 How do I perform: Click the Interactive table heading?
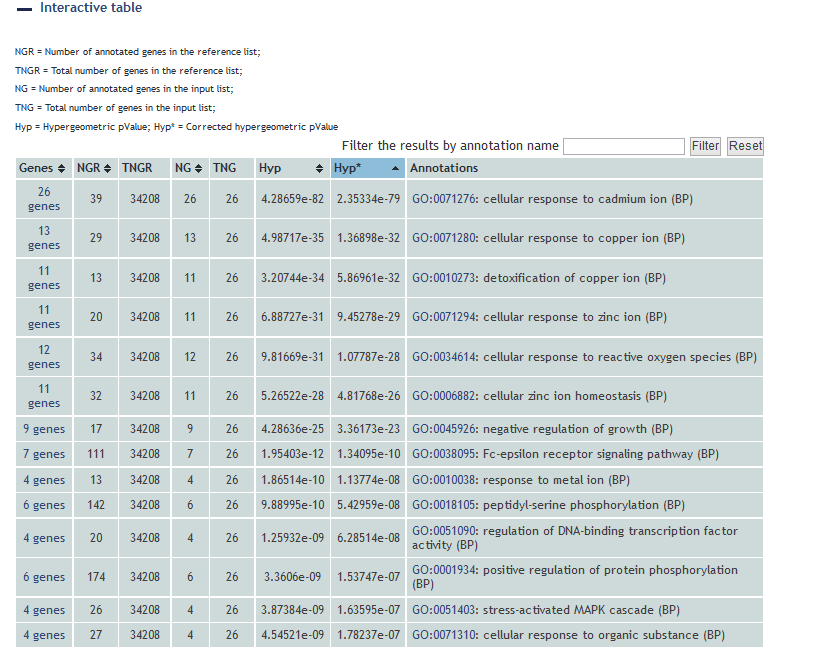(91, 8)
